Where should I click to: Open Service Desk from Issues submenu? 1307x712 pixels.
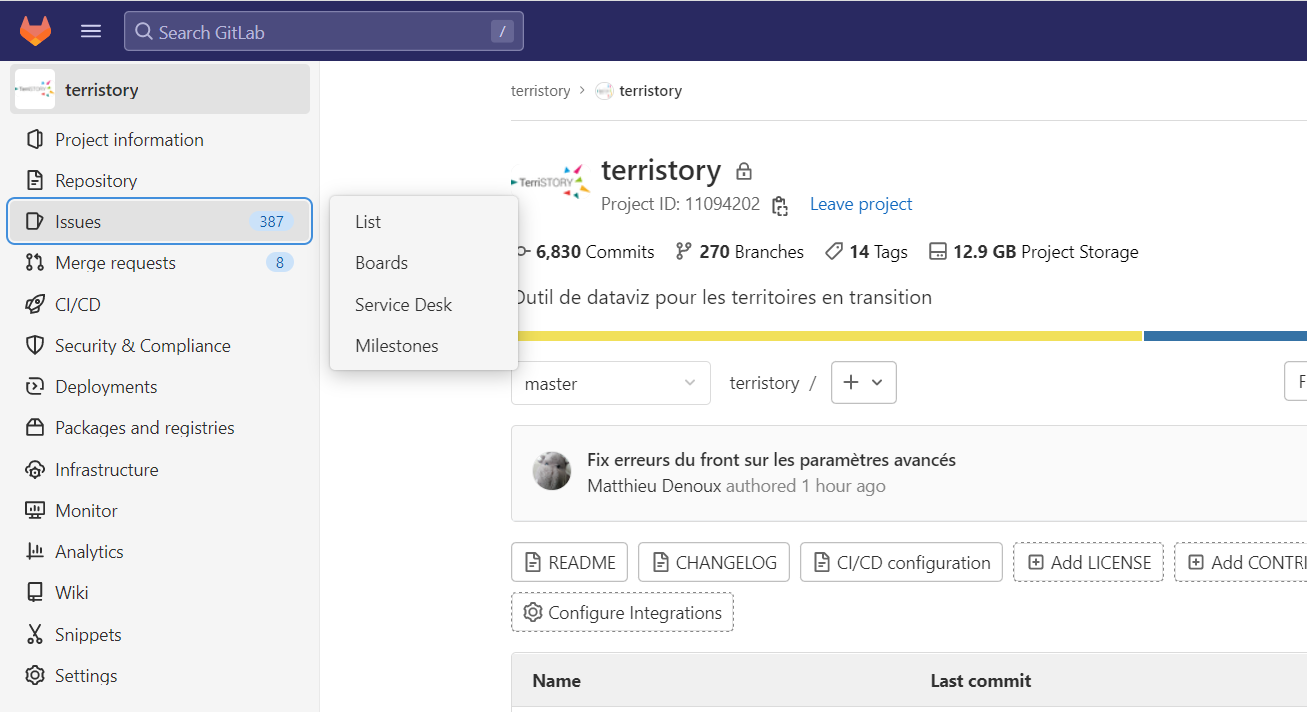point(403,305)
